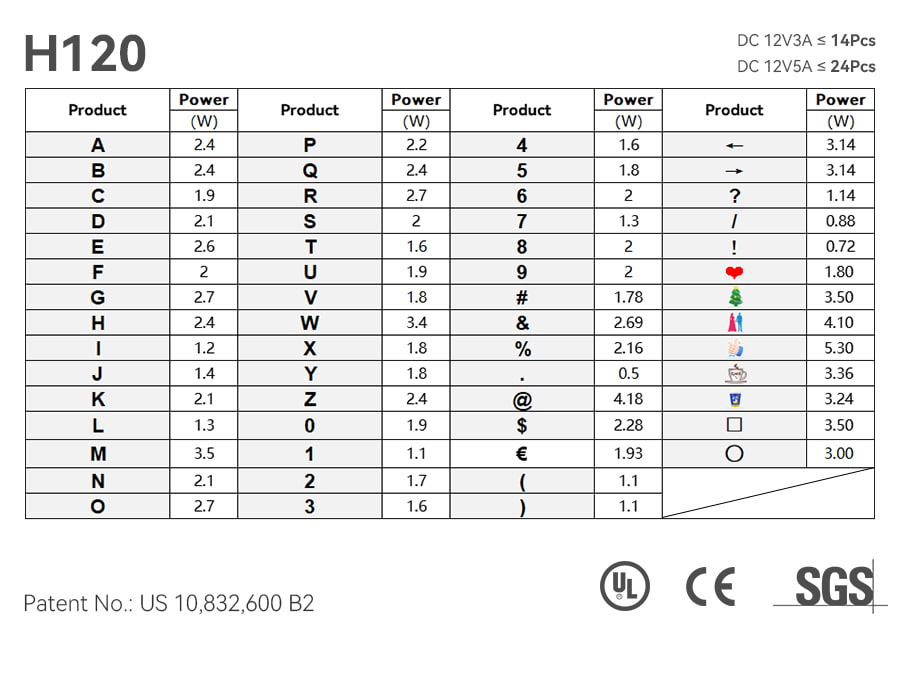This screenshot has height=673, width=900.
Task: Select the empty circle symbol
Action: [734, 453]
